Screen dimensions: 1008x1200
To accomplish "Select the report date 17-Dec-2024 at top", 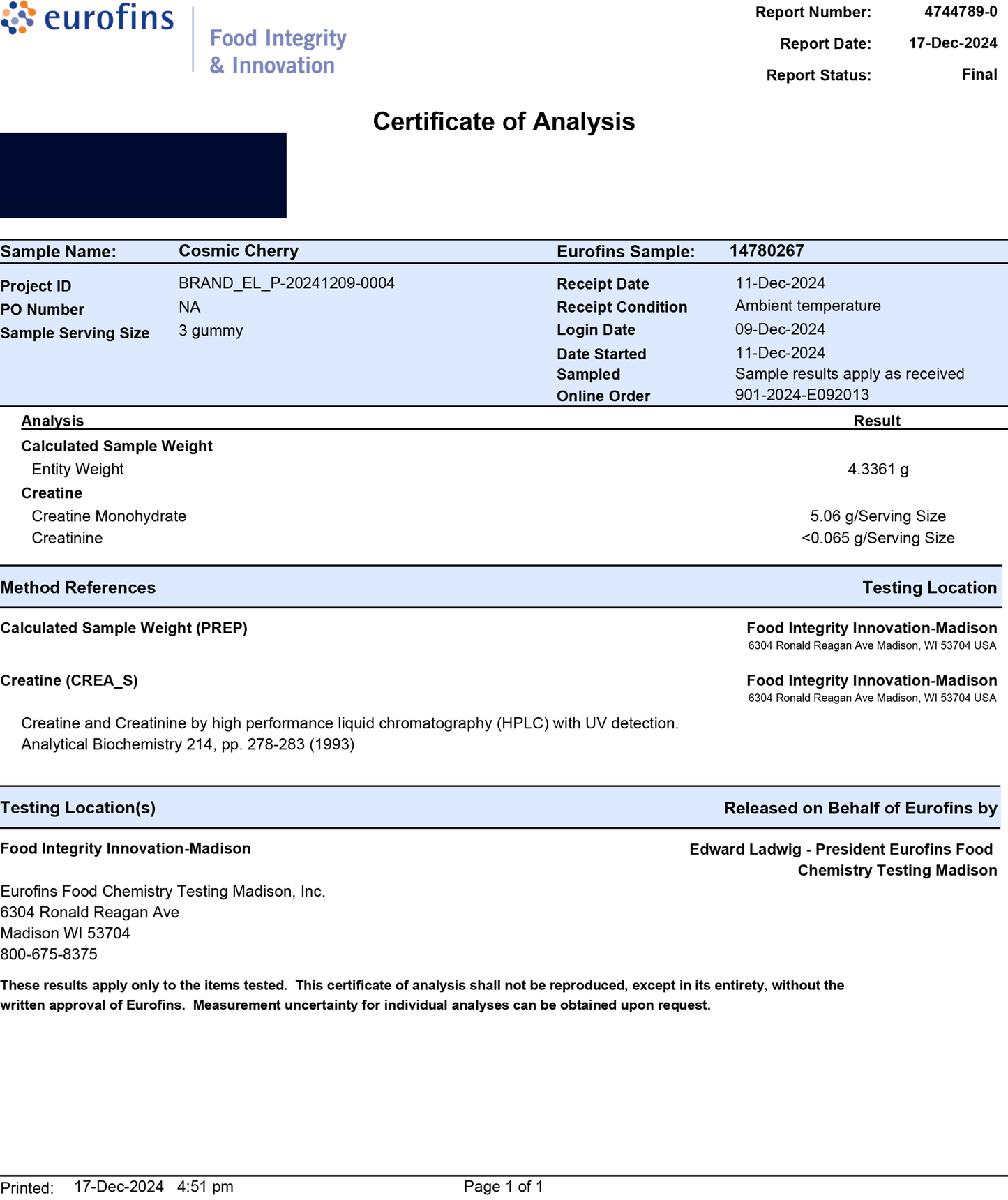I will pos(952,43).
